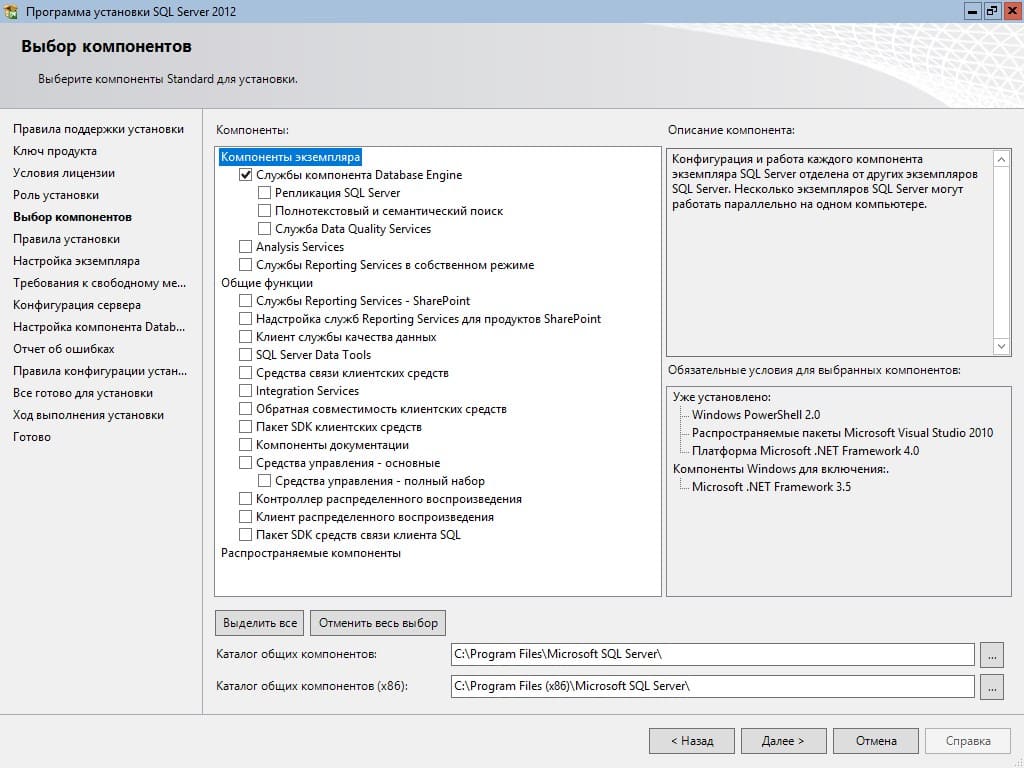This screenshot has height=768, width=1024.
Task: Go back with Назад button
Action: tap(692, 741)
